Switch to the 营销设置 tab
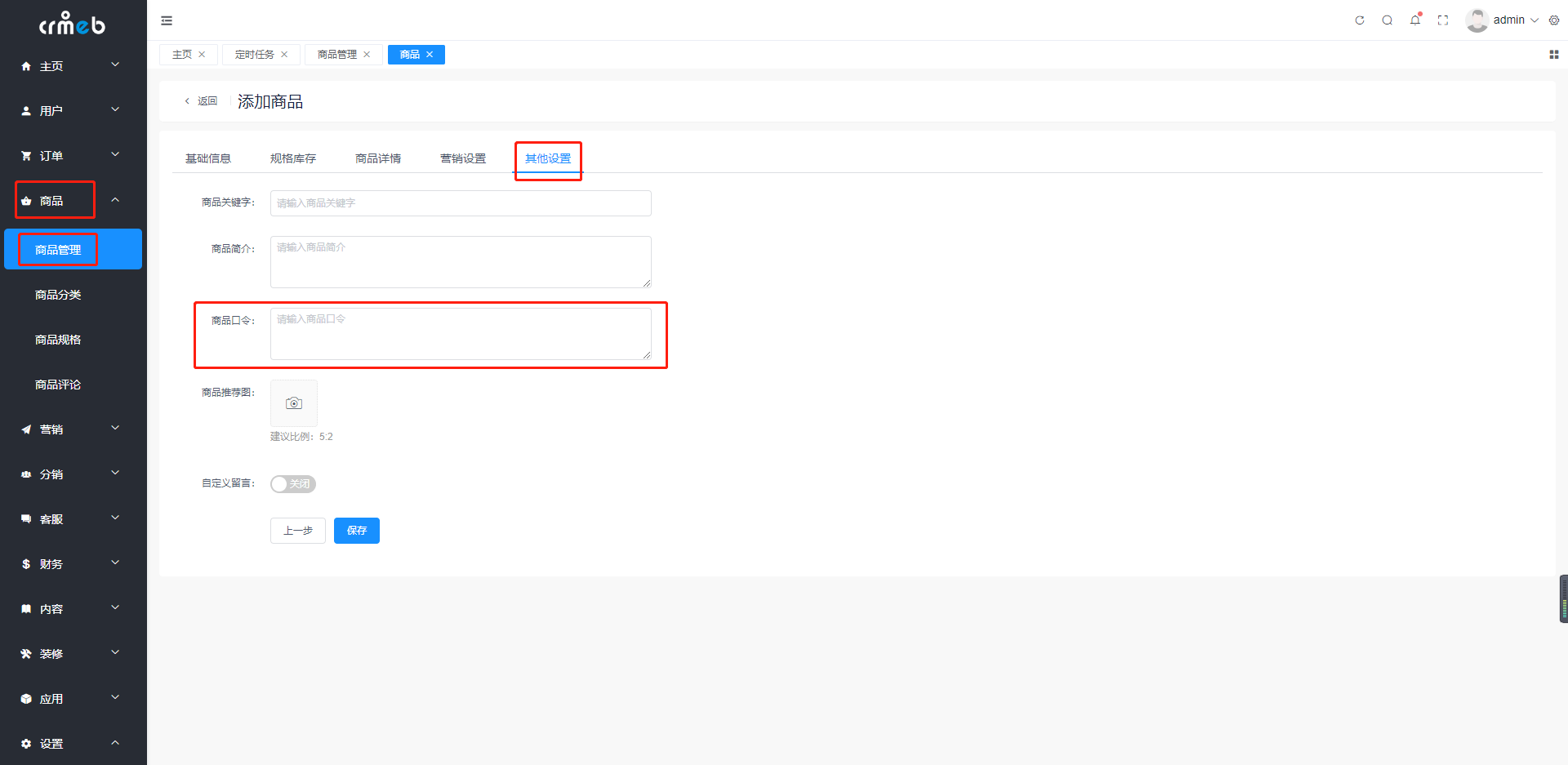The height and width of the screenshot is (765, 1568). coord(463,158)
